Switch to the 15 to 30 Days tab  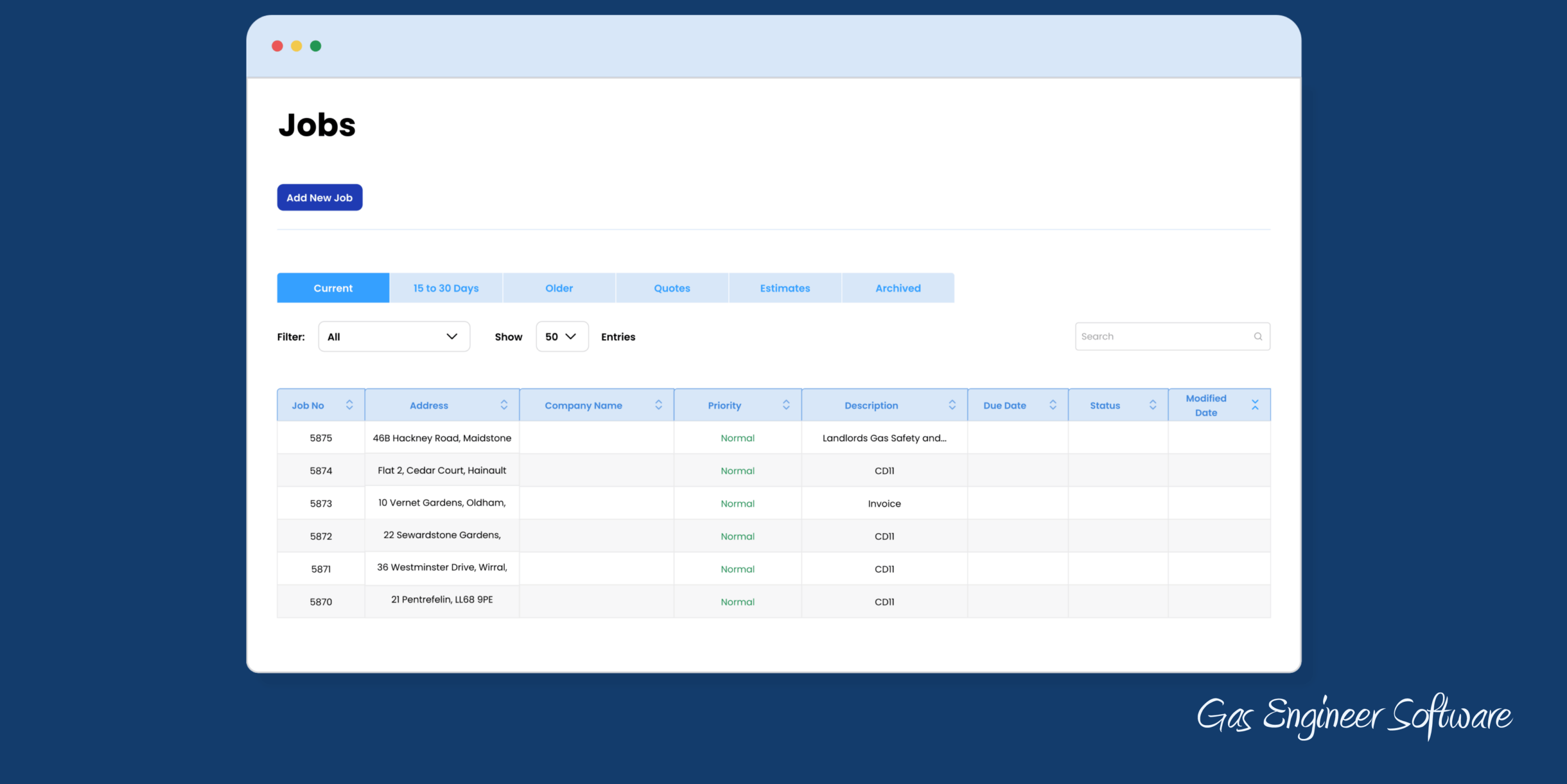[x=446, y=288]
